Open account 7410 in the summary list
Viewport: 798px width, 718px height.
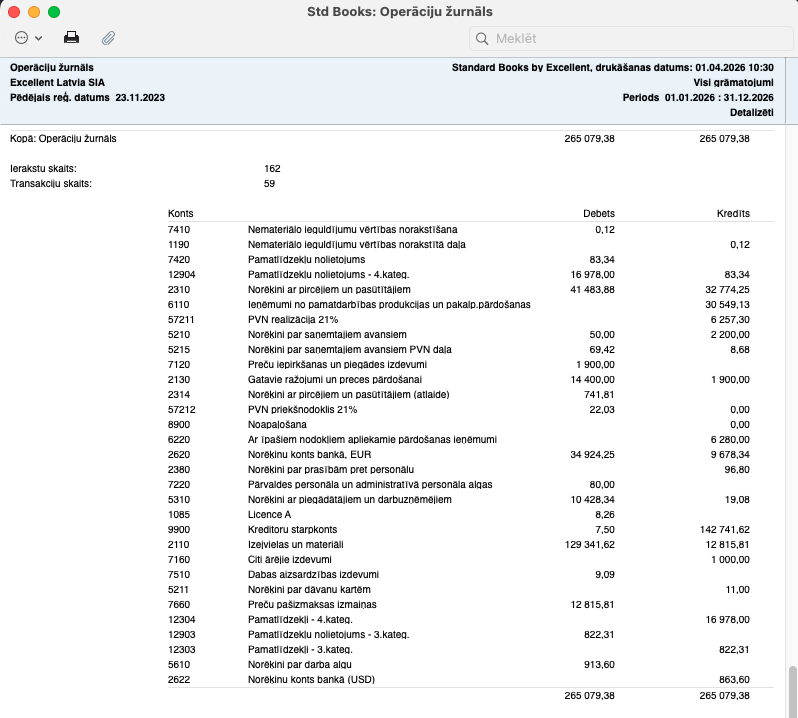pyautogui.click(x=179, y=229)
